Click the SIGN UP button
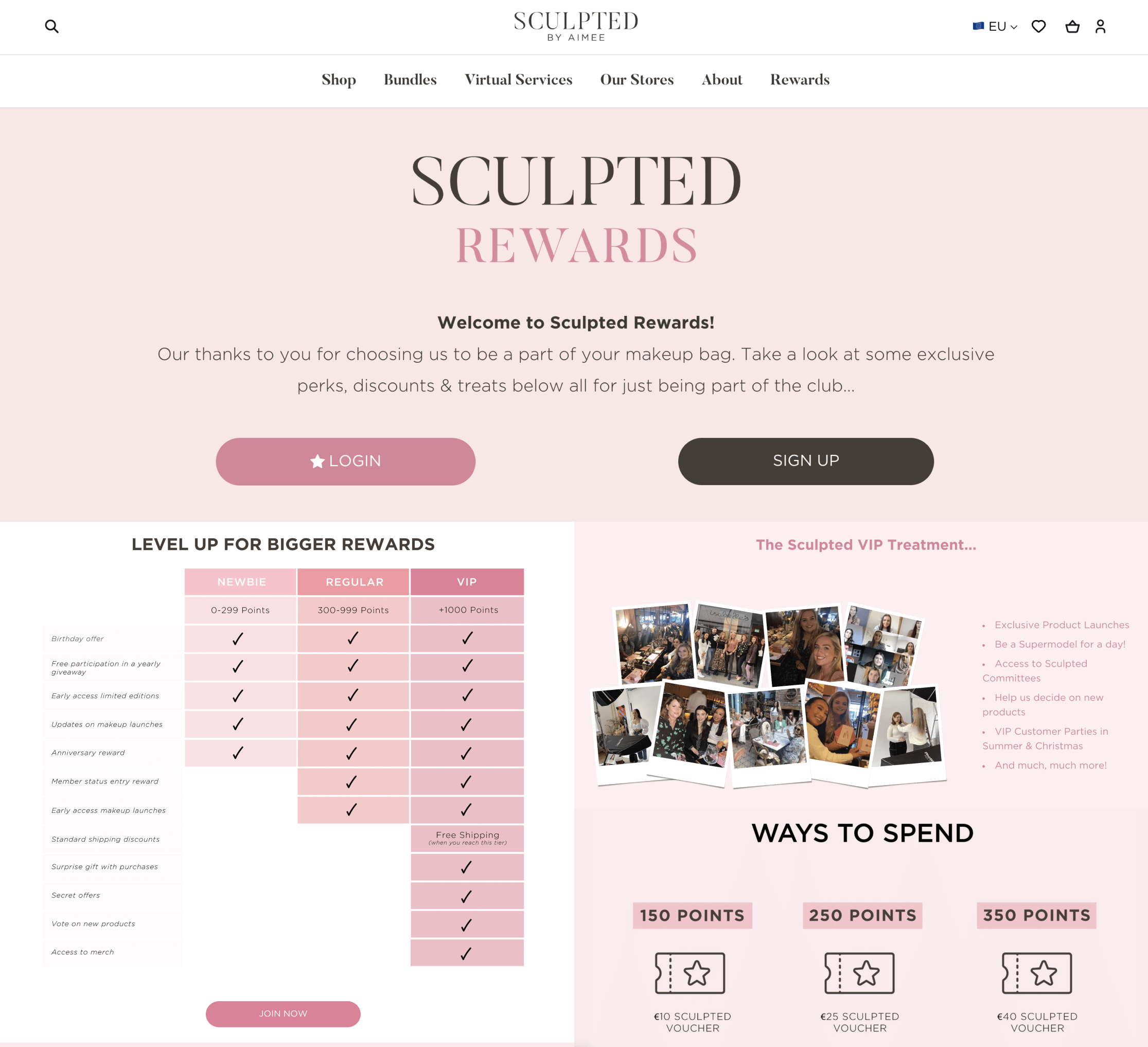The height and width of the screenshot is (1047, 1148). (x=804, y=461)
